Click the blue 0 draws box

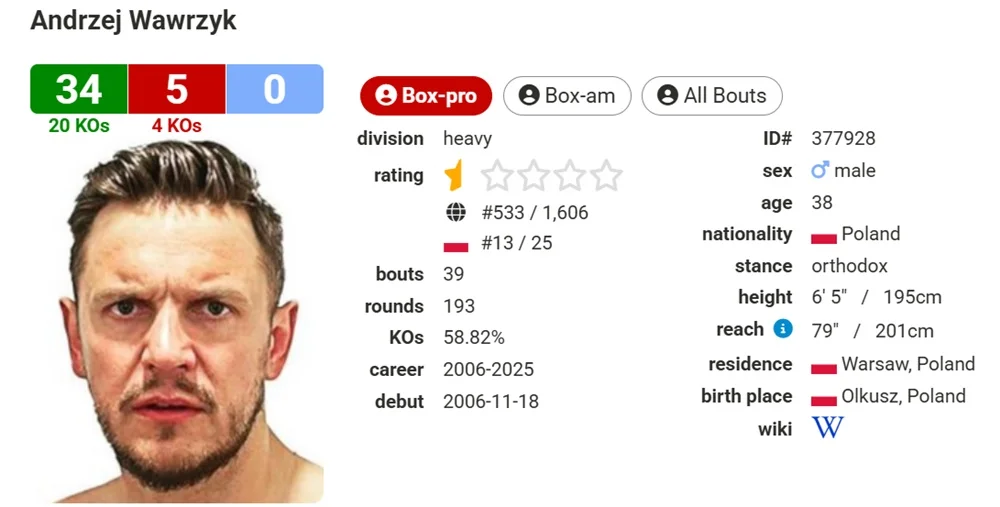tap(274, 89)
